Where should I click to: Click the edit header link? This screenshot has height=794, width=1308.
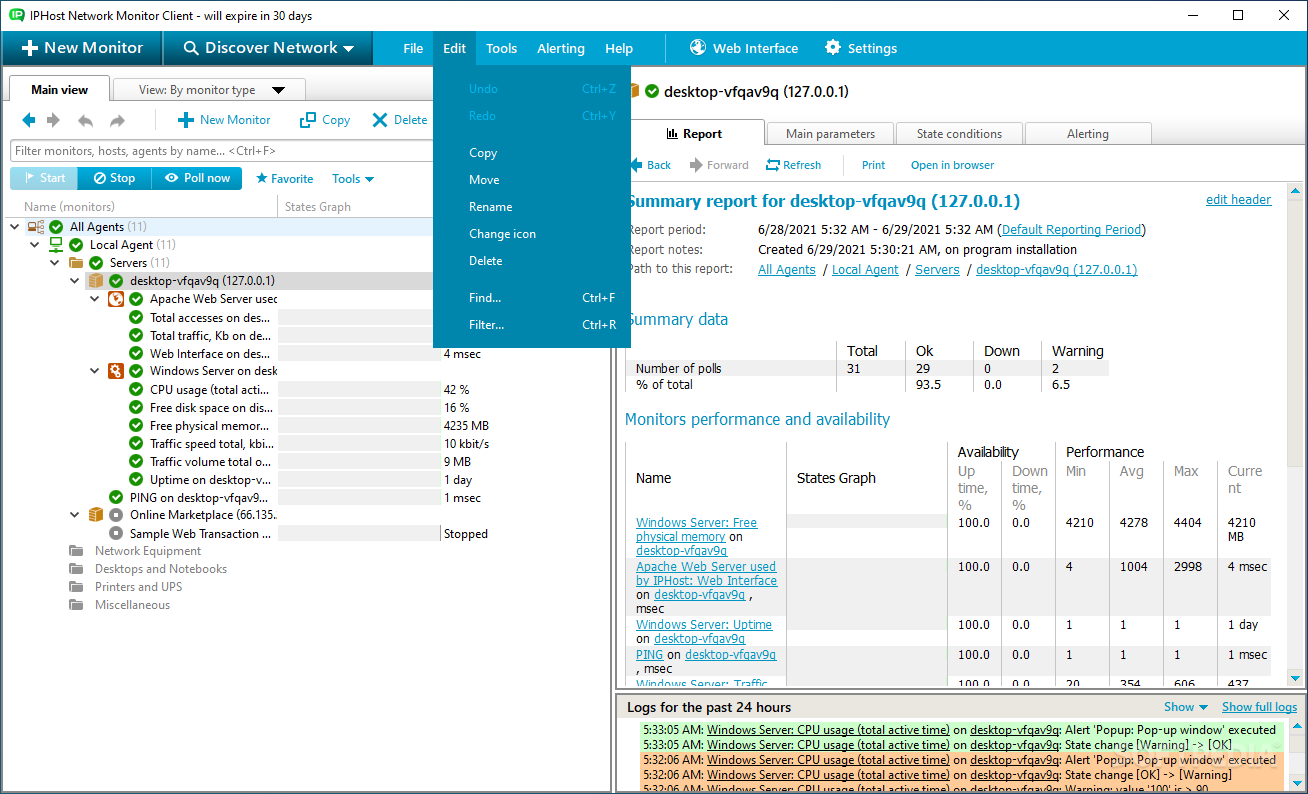[x=1238, y=200]
